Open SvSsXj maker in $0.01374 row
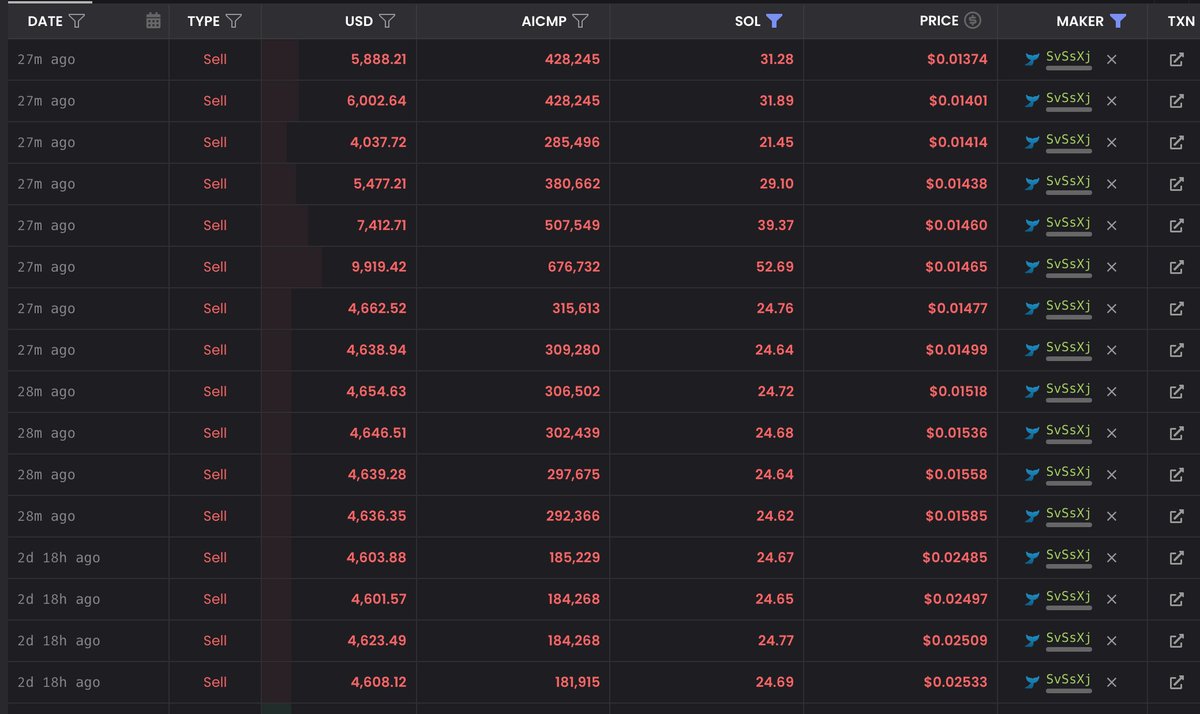This screenshot has width=1200, height=714. point(1068,58)
